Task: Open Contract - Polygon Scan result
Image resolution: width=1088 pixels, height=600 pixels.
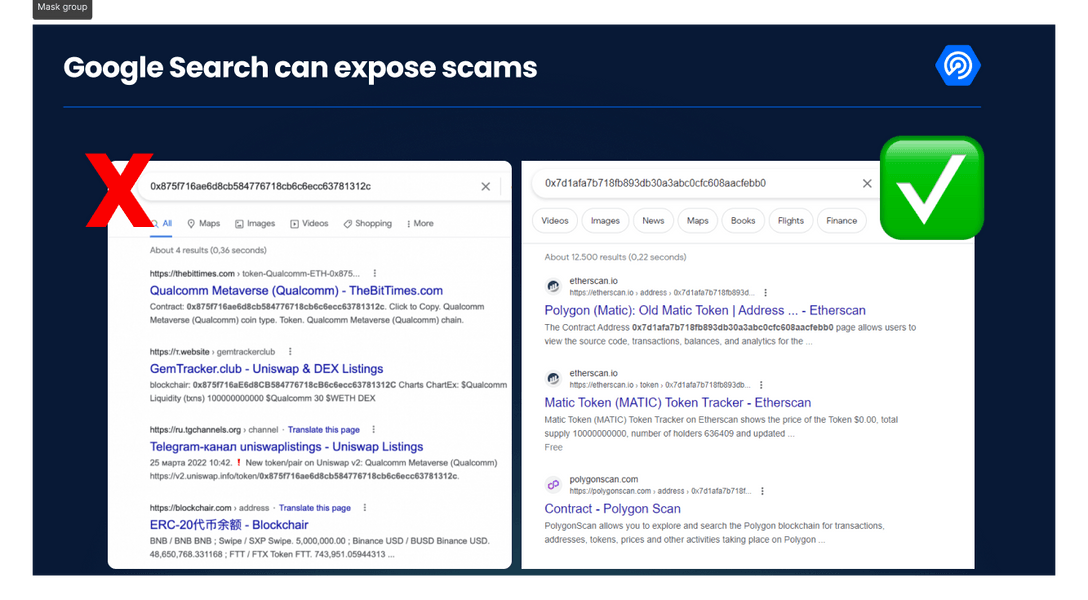Action: [612, 508]
